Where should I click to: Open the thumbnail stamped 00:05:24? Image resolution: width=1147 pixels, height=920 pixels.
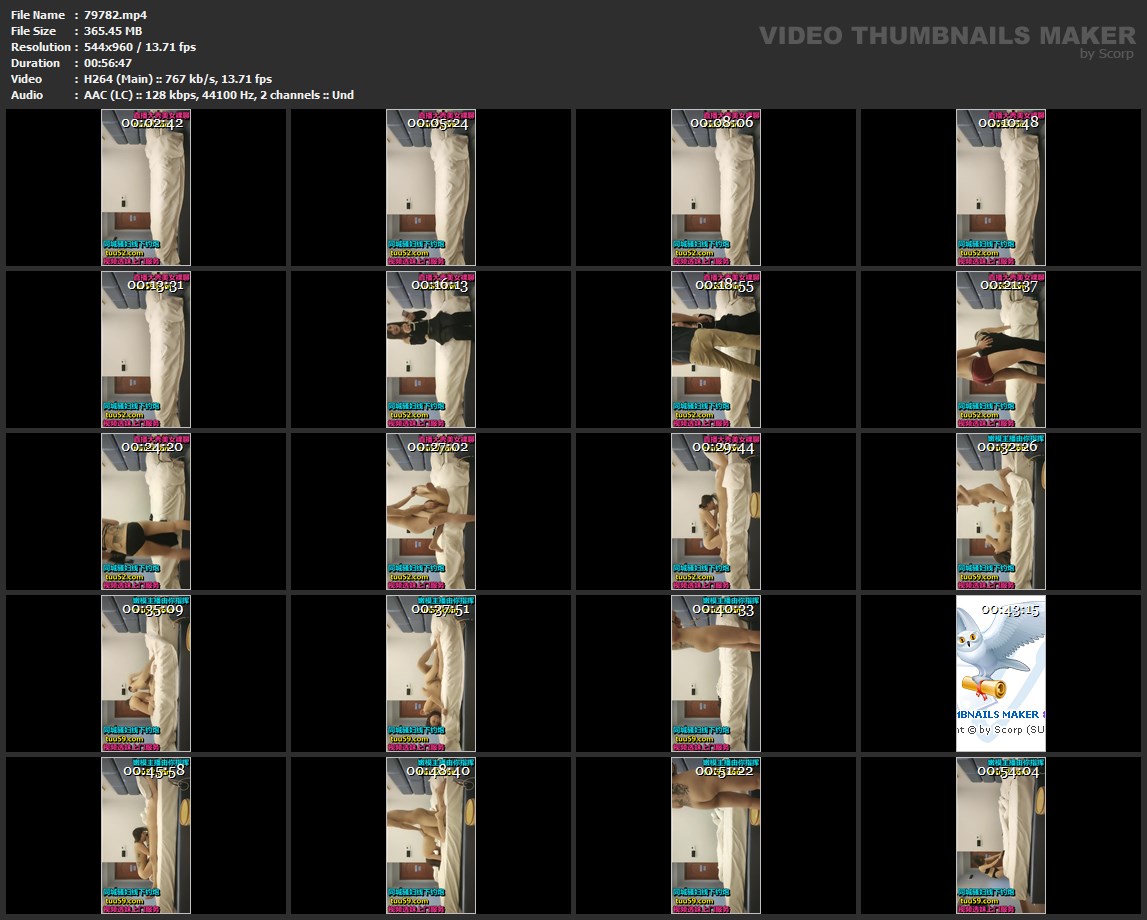point(430,187)
